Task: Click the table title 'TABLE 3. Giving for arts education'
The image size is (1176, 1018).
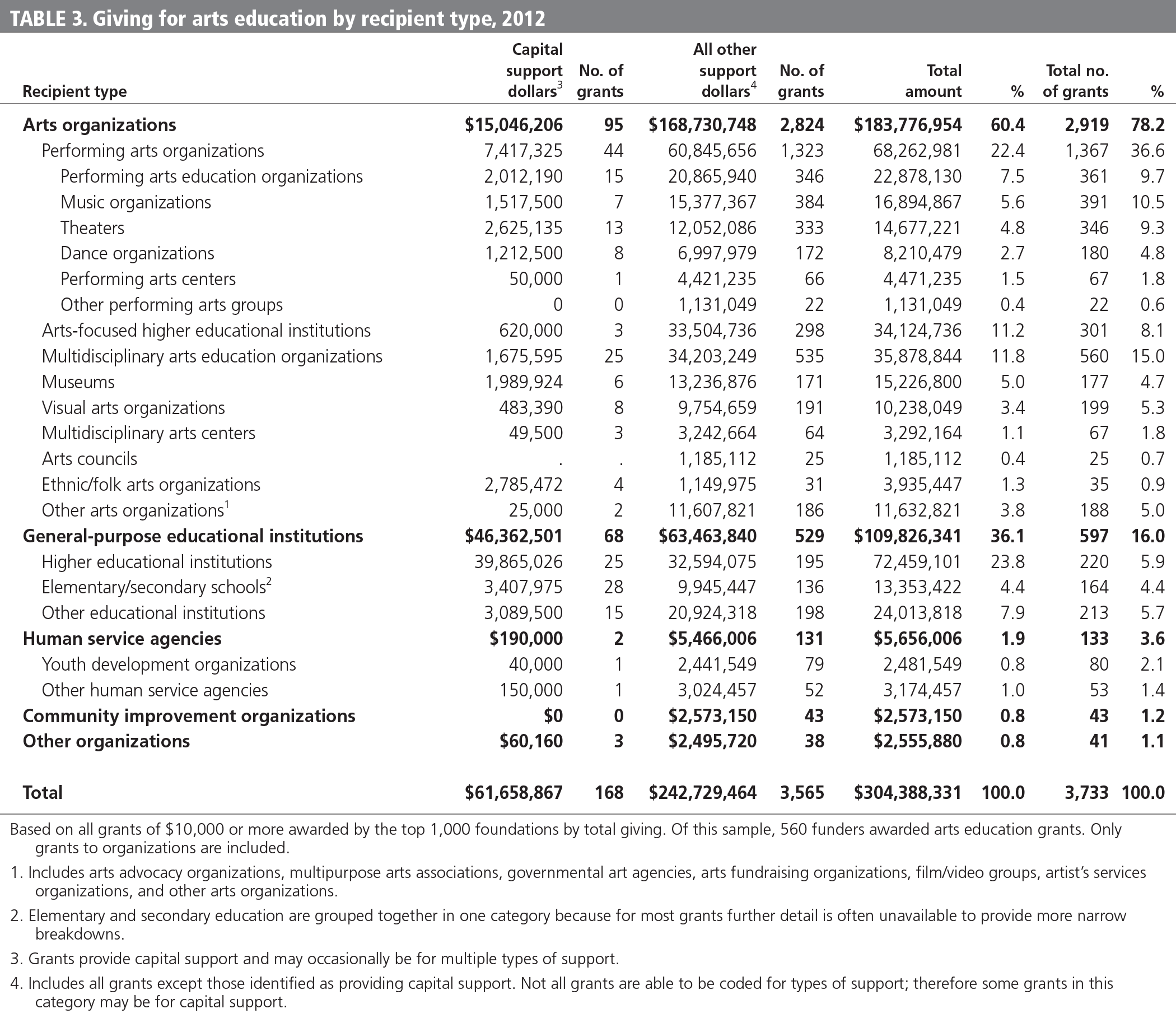Action: click(x=277, y=18)
